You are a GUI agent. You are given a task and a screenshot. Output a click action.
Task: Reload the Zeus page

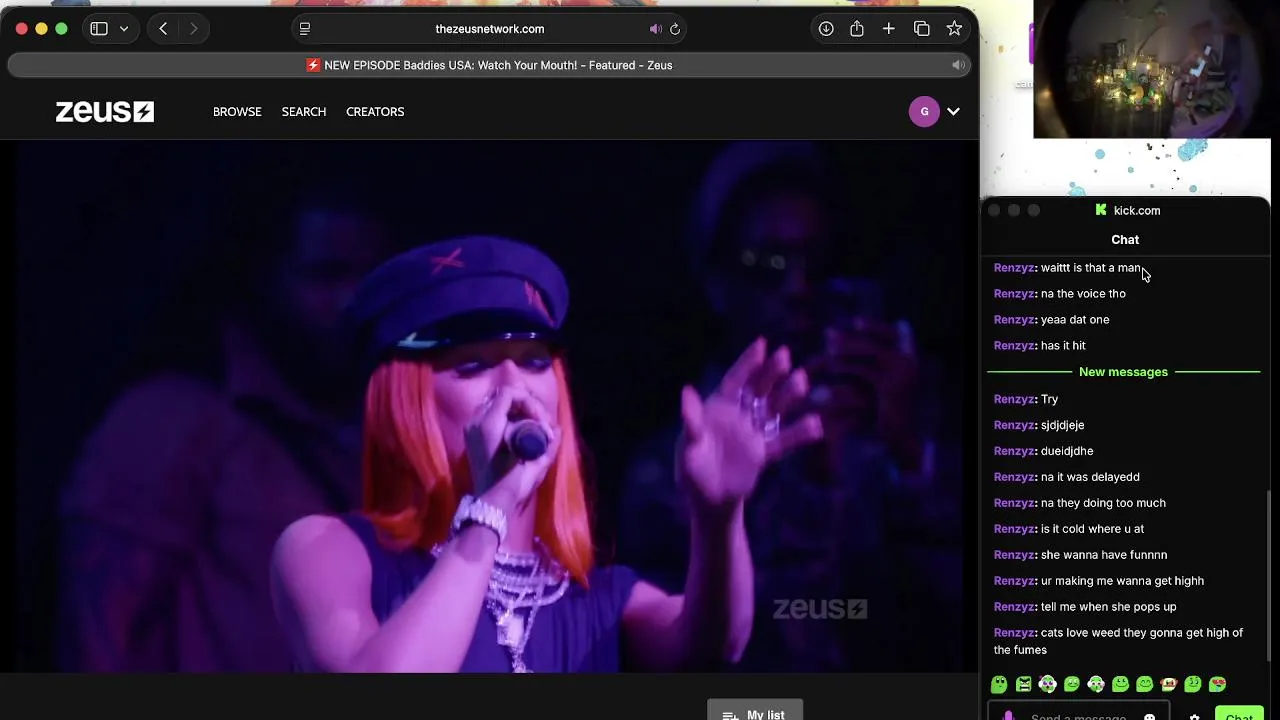(x=675, y=29)
